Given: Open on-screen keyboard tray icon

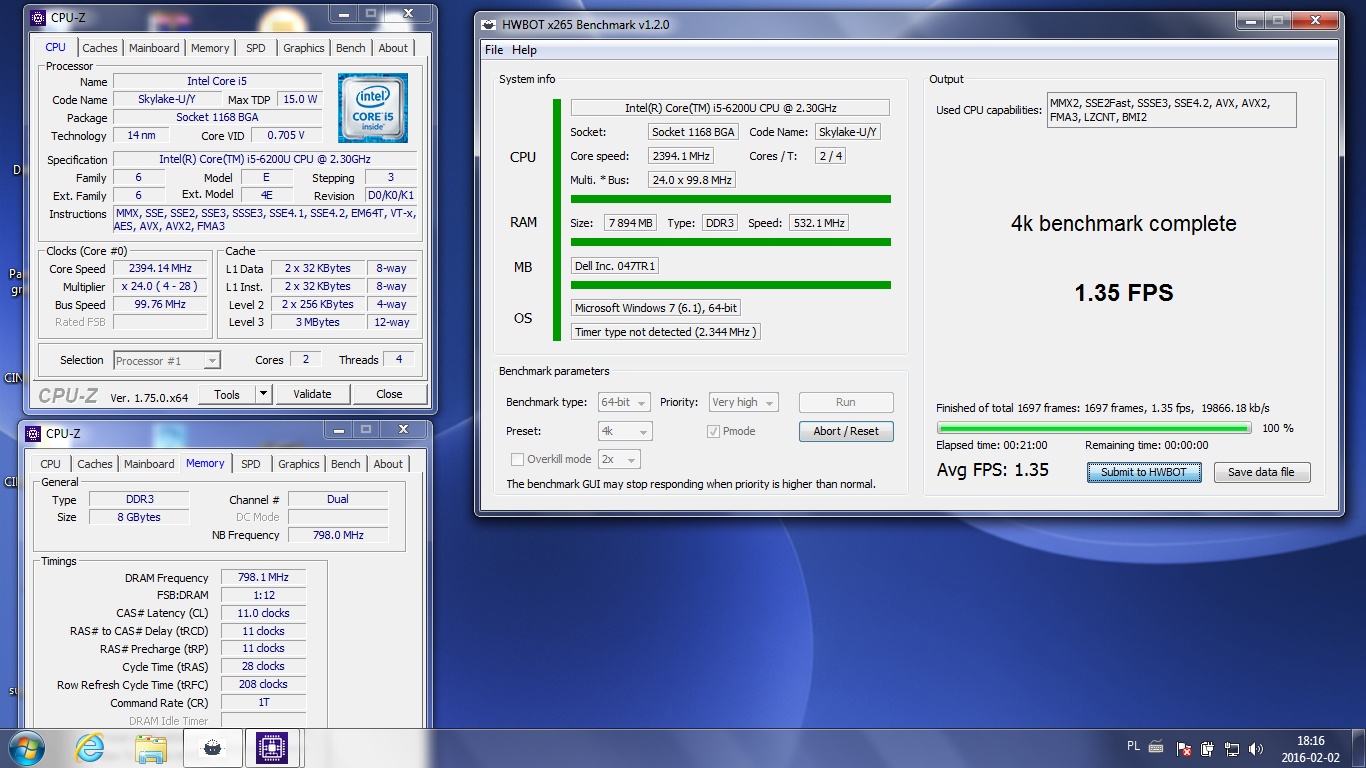Looking at the screenshot, I should tap(1156, 747).
